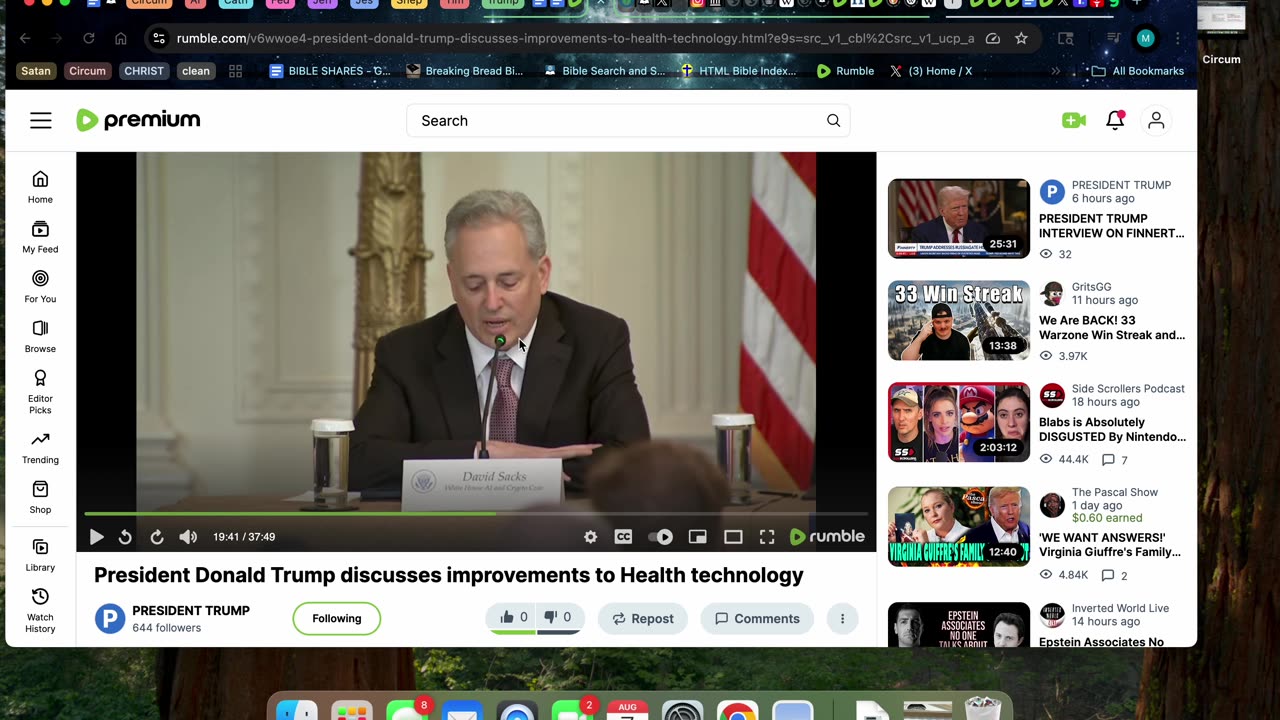The width and height of the screenshot is (1280, 720).
Task: Click the PRESIDENT TRUMP channel avatar
Action: click(110, 618)
